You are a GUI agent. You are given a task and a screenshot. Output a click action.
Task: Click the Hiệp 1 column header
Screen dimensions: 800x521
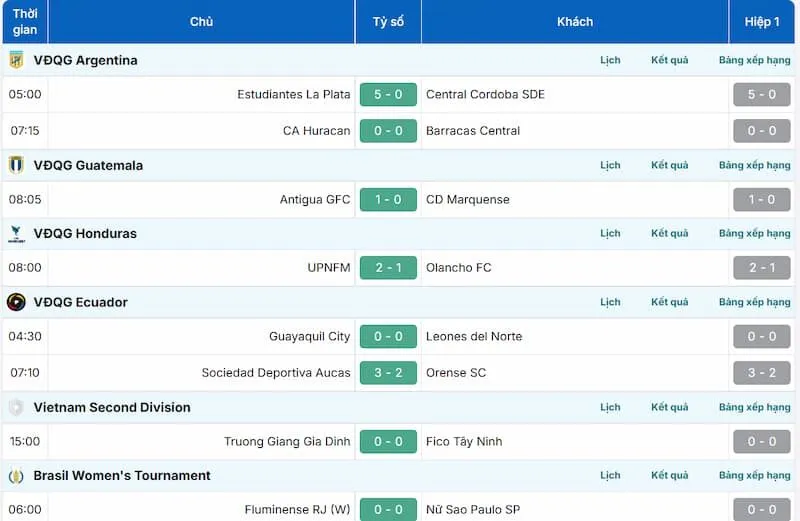[762, 22]
